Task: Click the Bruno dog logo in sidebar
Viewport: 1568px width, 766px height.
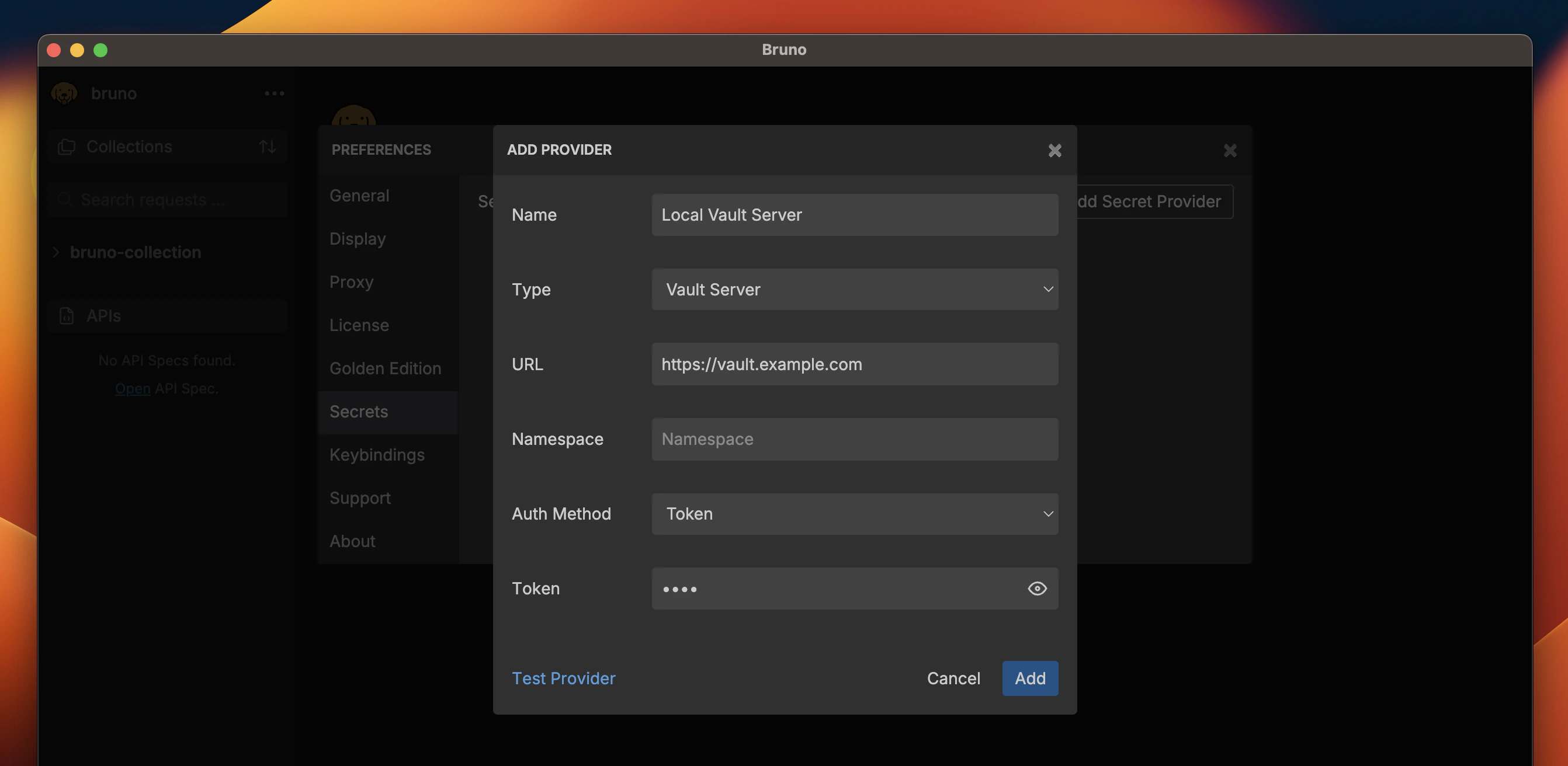Action: coord(64,93)
